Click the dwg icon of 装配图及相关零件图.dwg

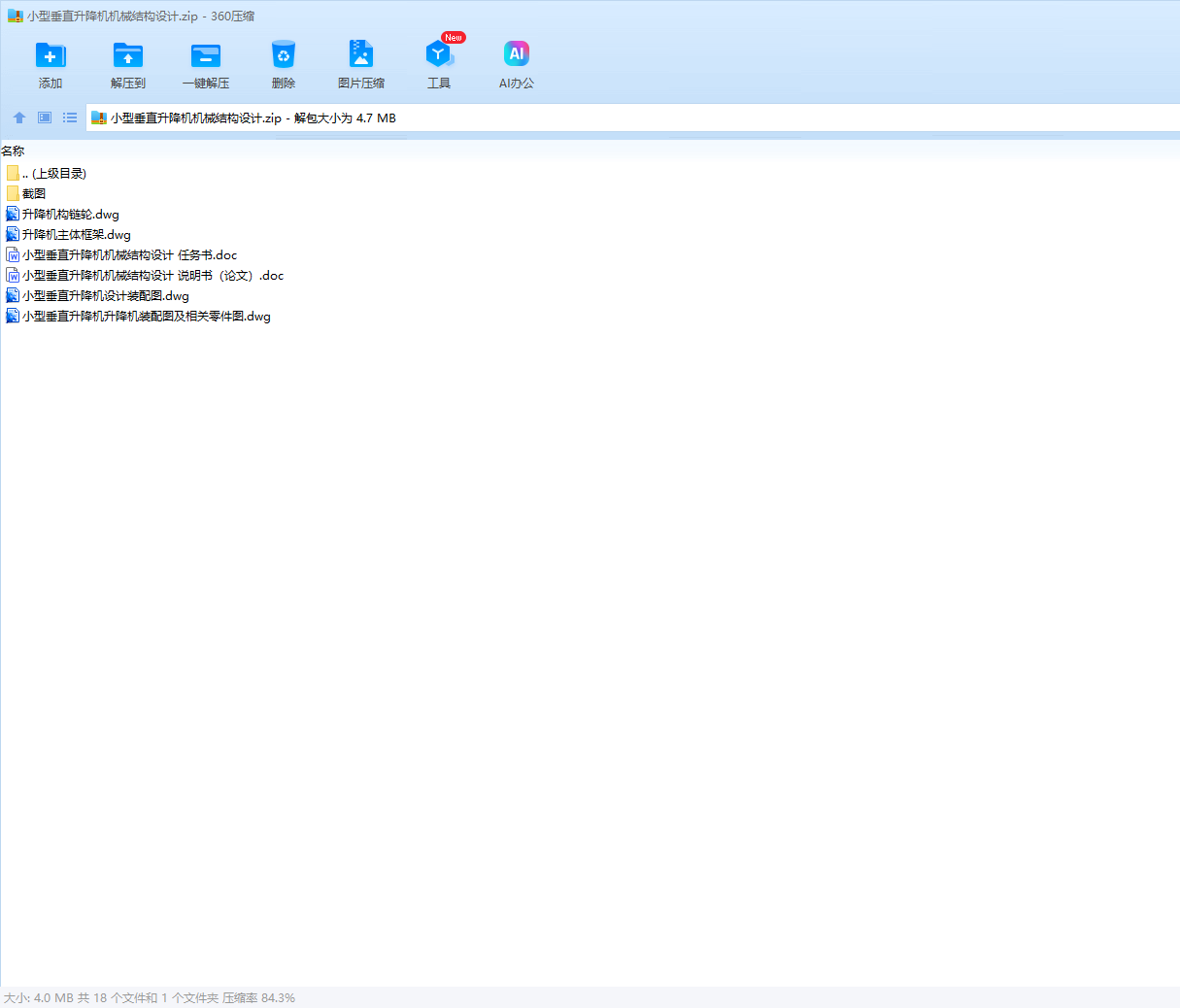(13, 316)
